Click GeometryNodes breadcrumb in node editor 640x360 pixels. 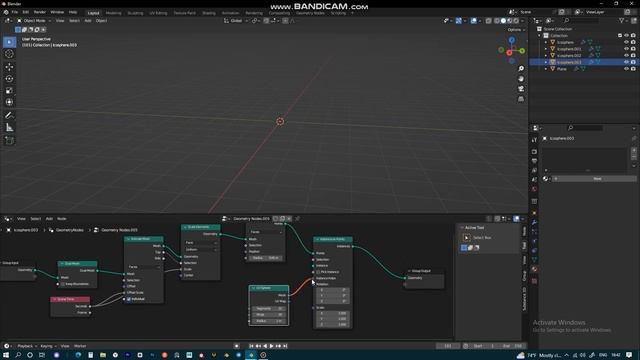(69, 230)
